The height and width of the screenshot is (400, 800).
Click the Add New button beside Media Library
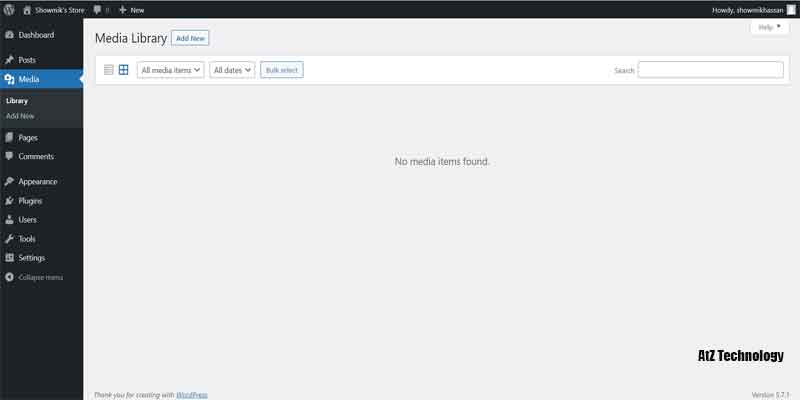[190, 38]
